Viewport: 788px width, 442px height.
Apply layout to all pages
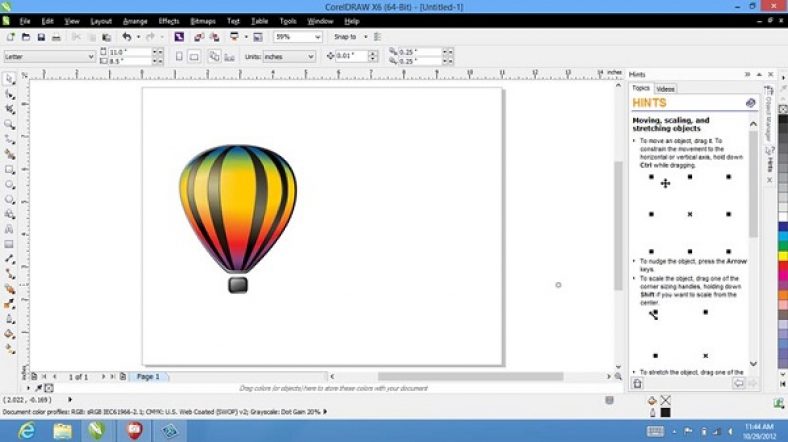(x=214, y=57)
